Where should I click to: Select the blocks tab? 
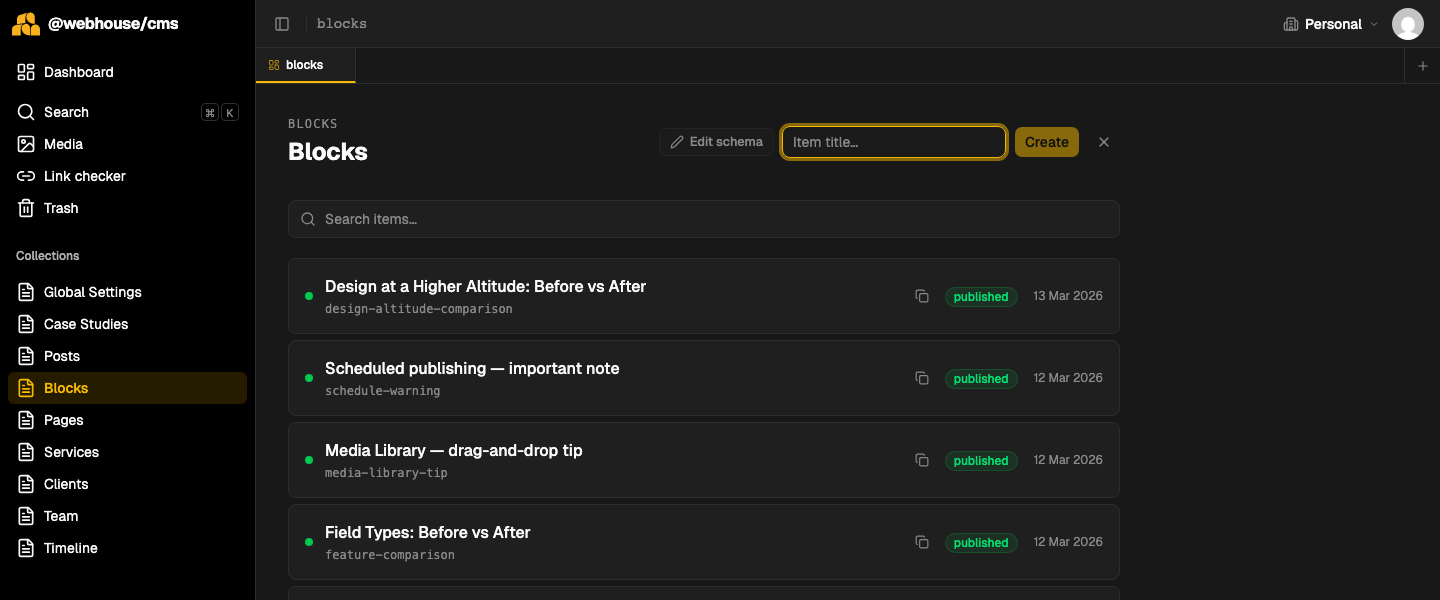pyautogui.click(x=304, y=65)
